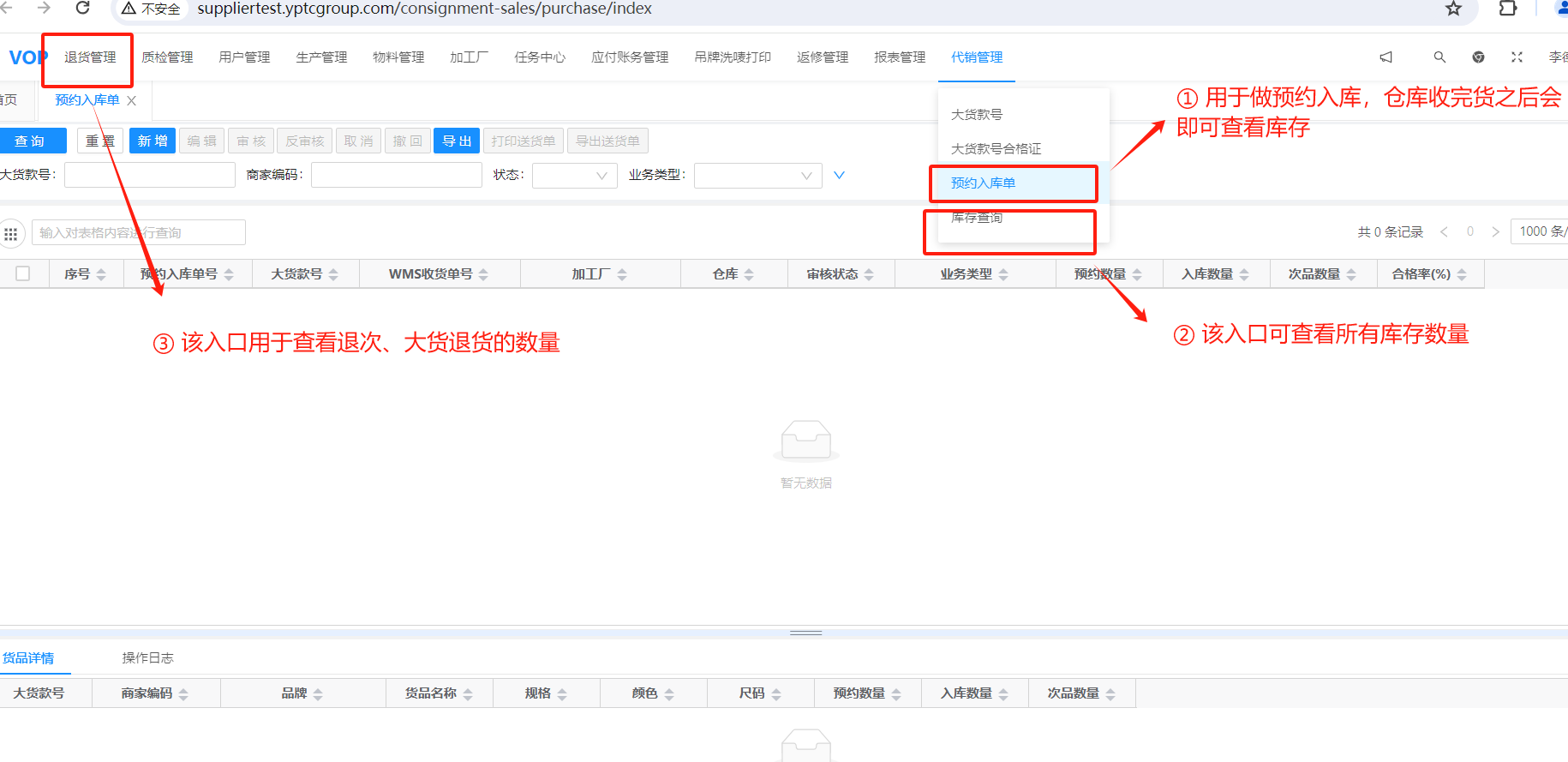The image size is (1568, 762).
Task: Open the 业务类型 dropdown
Action: [757, 176]
